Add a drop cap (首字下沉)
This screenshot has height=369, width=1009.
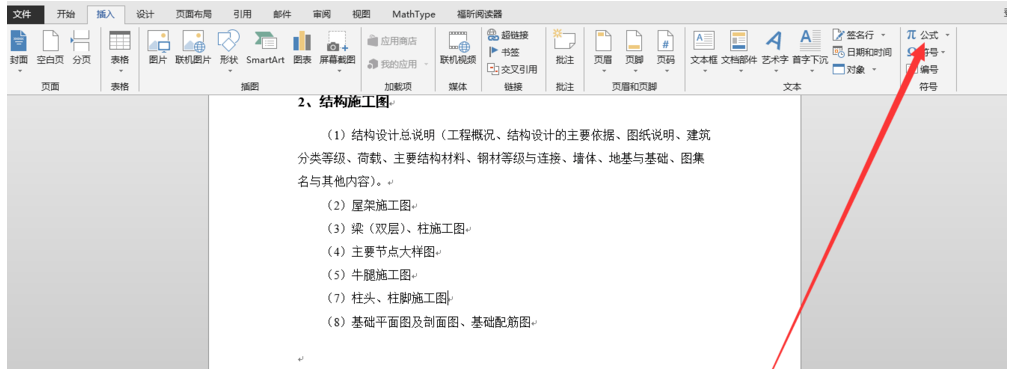point(810,50)
